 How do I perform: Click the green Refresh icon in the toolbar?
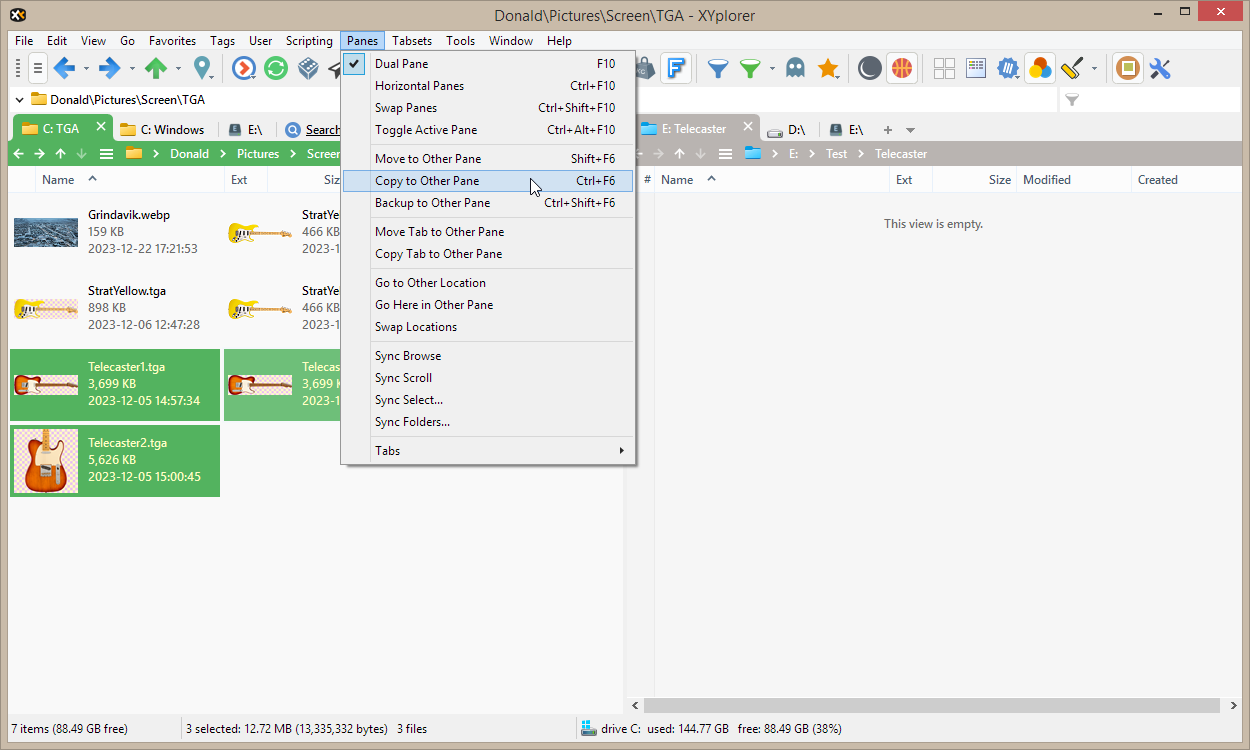(276, 68)
